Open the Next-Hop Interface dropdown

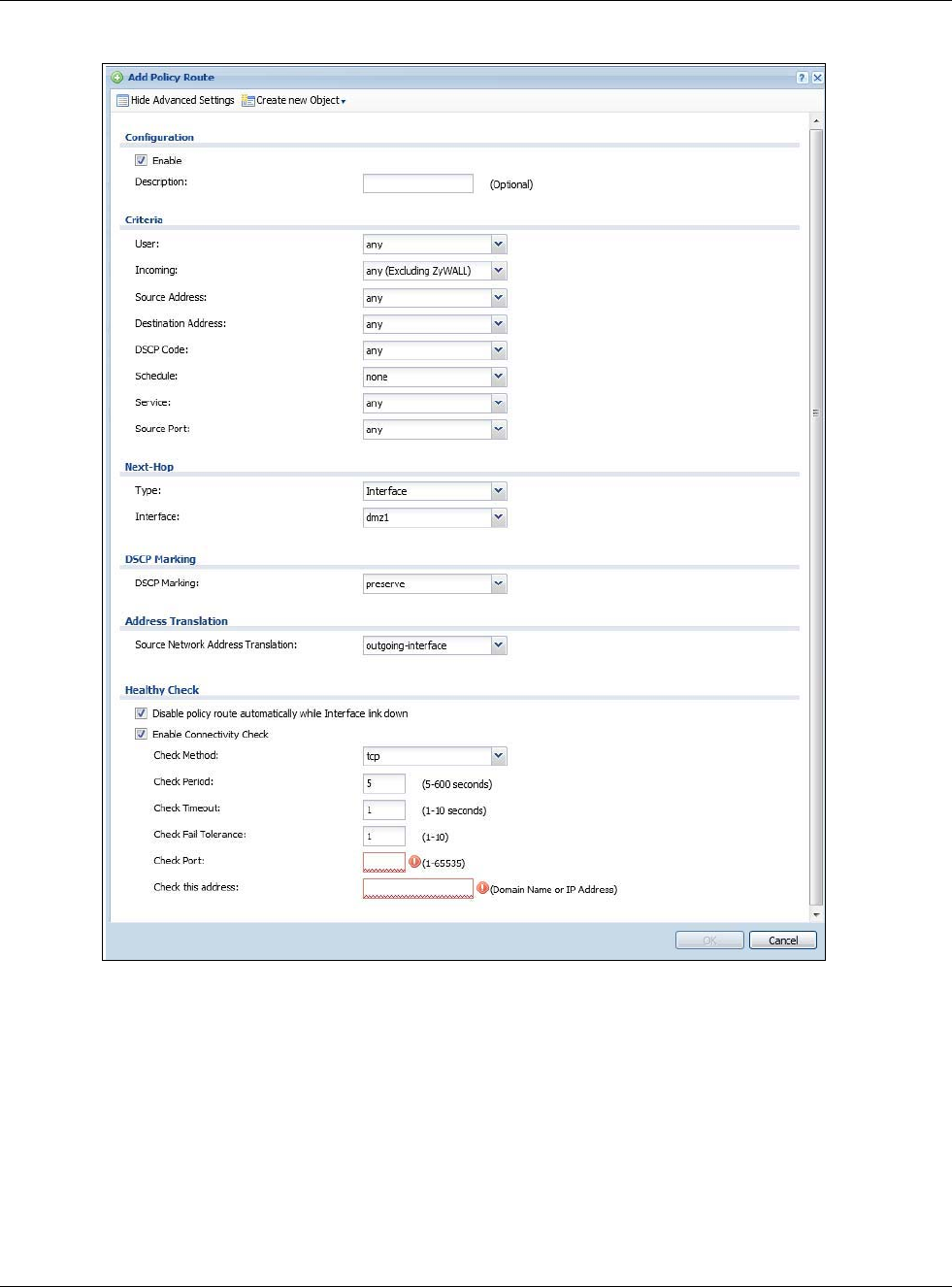pos(499,517)
